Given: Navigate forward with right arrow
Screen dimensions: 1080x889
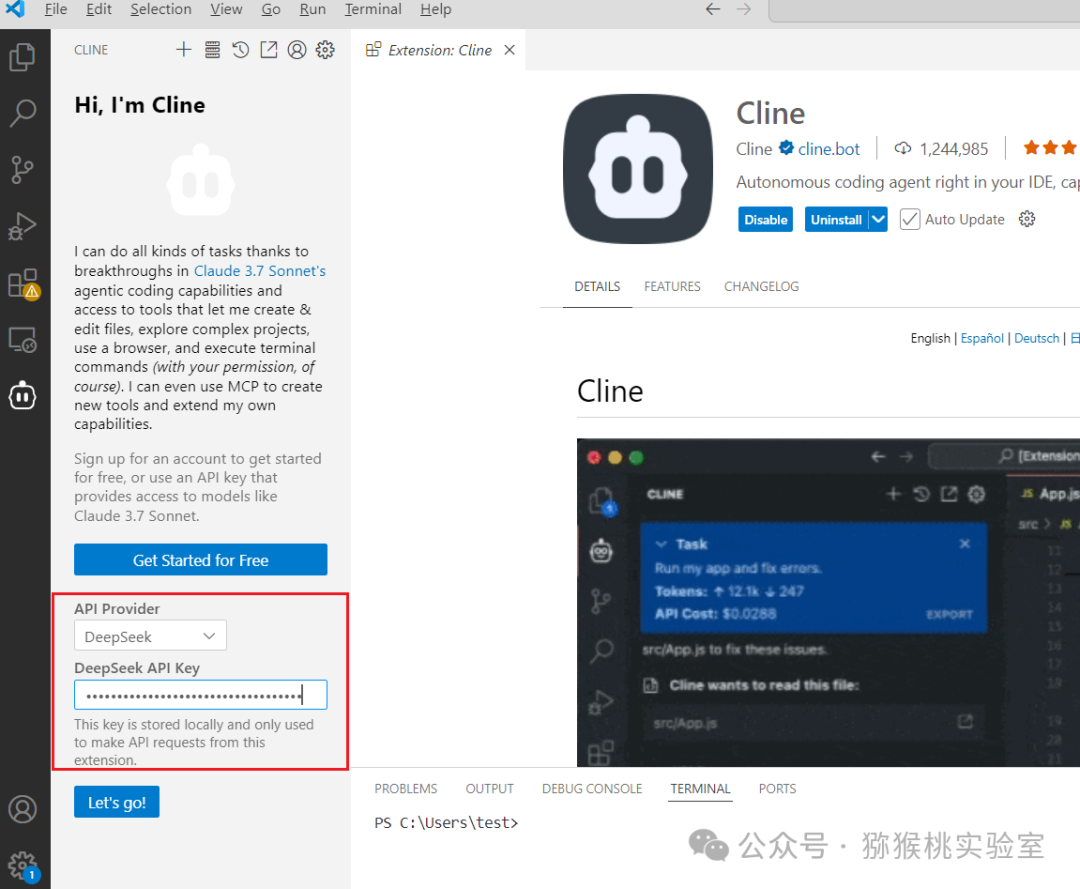Looking at the screenshot, I should tap(743, 9).
